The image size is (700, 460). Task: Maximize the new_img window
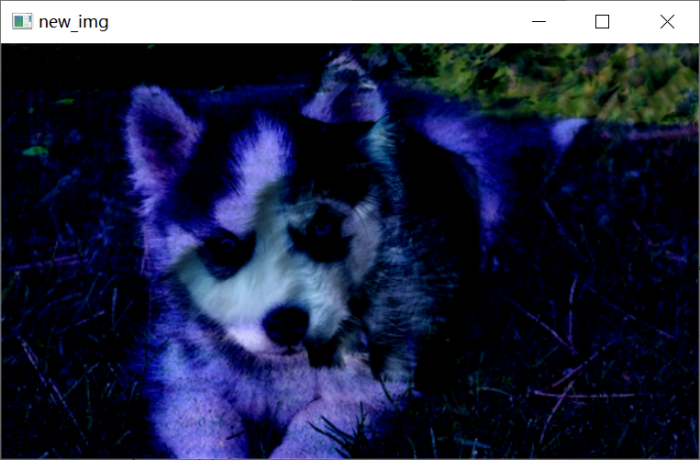pos(602,22)
